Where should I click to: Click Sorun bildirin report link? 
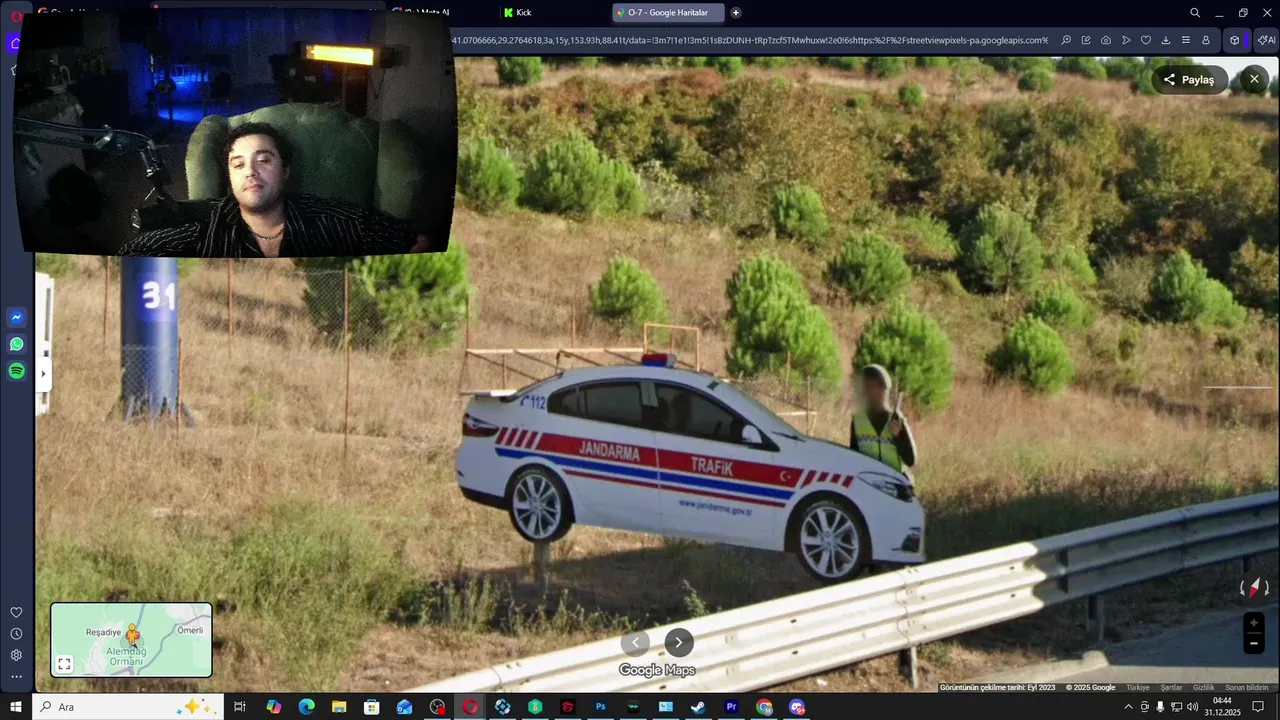click(x=1247, y=688)
